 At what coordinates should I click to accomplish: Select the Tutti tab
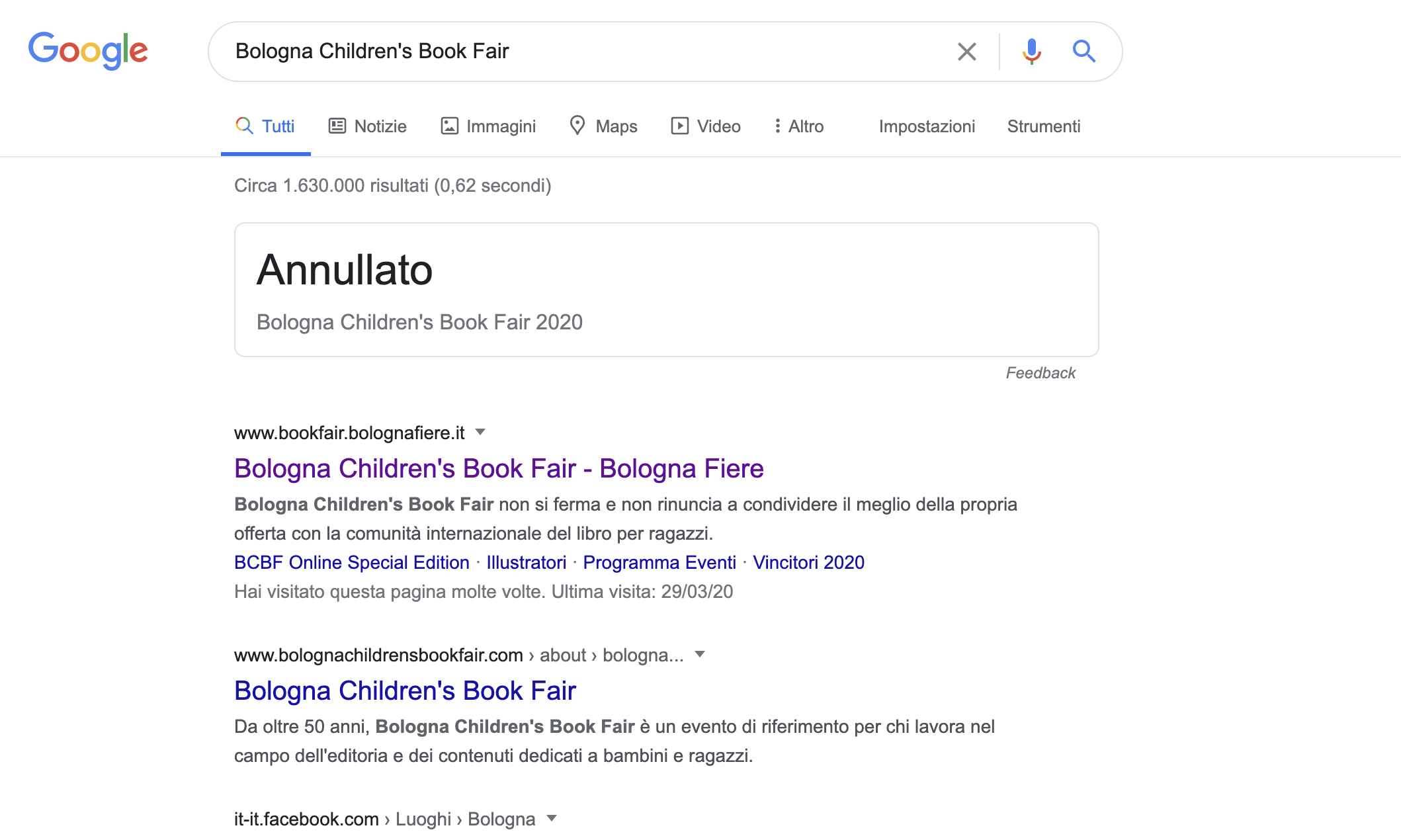[x=265, y=126]
